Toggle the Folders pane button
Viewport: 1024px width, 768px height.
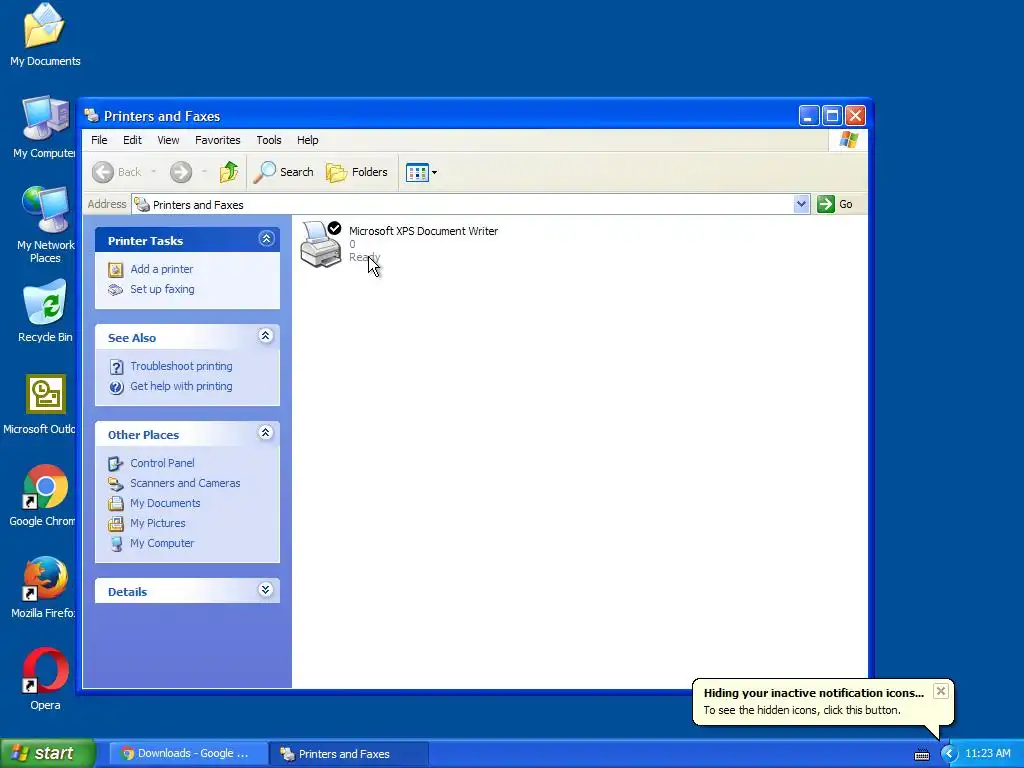(357, 172)
